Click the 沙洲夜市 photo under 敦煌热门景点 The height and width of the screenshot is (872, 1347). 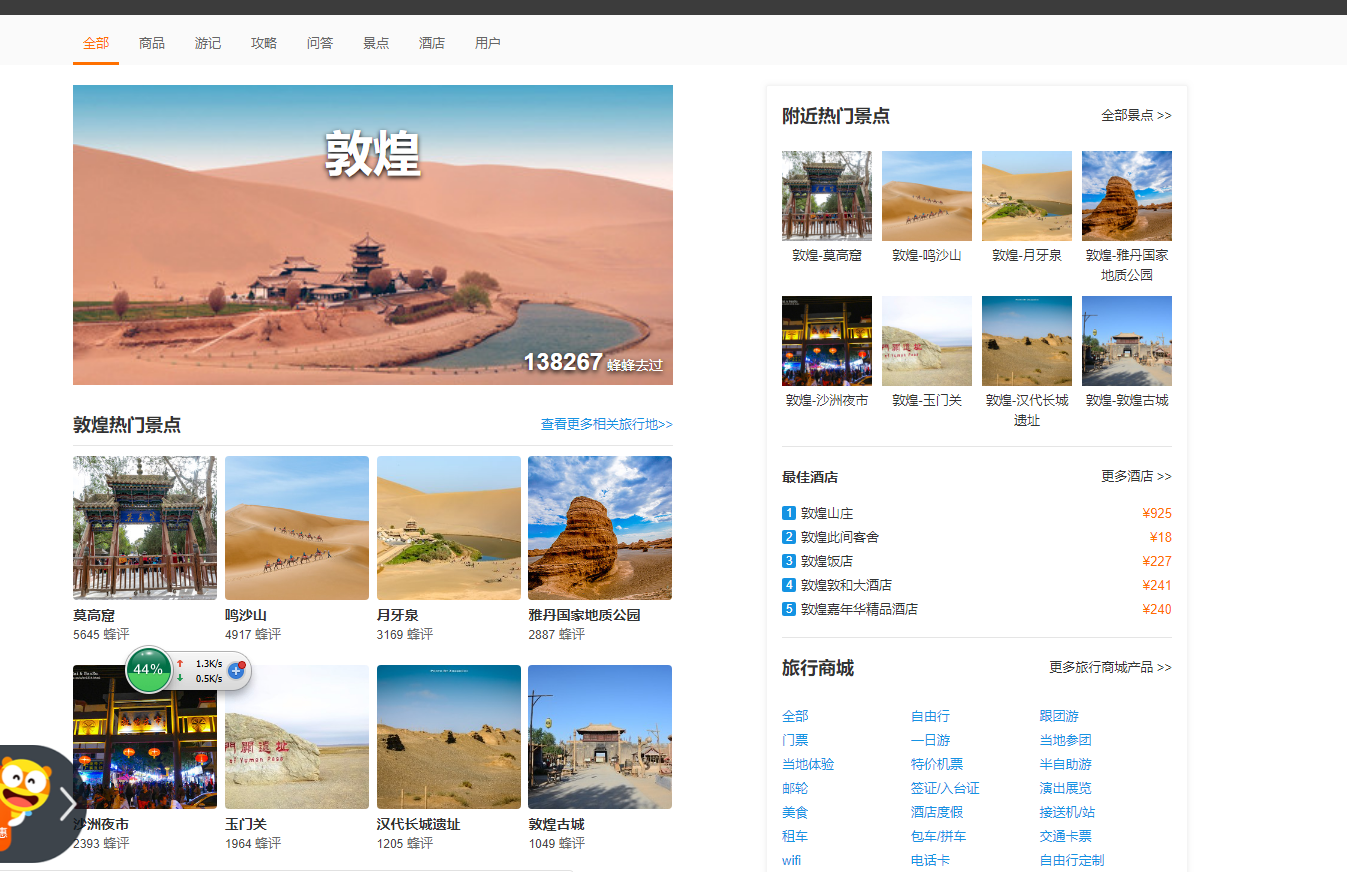(145, 737)
